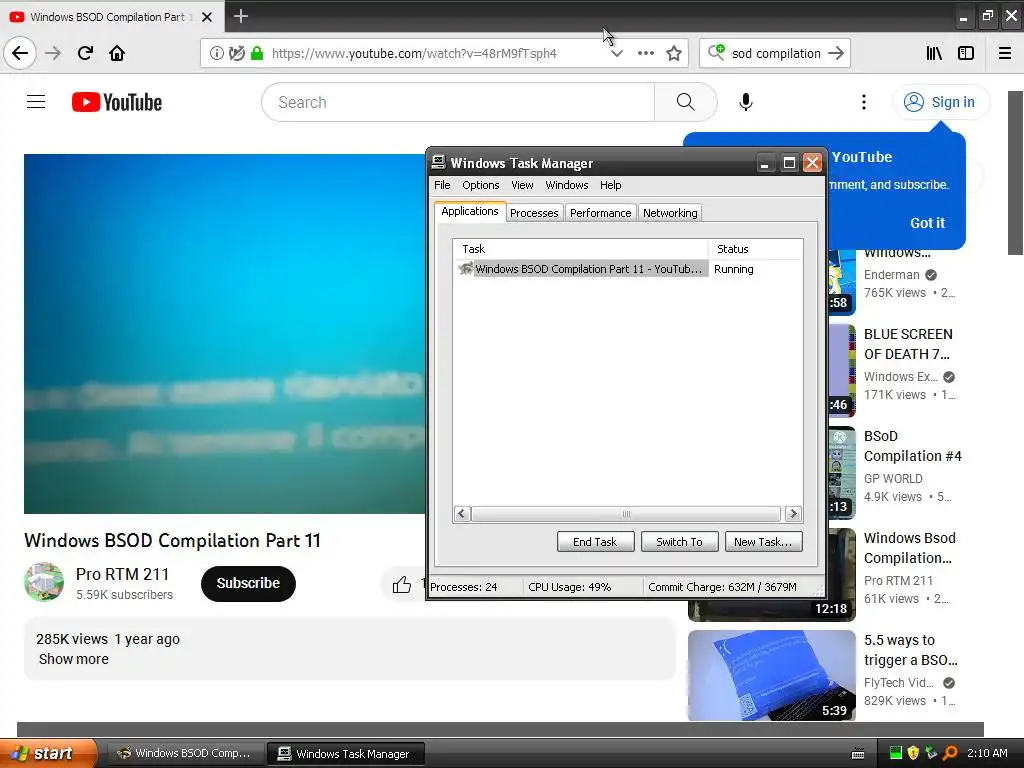Viewport: 1024px width, 768px height.
Task: Open the Options menu in Task Manager
Action: [x=481, y=185]
